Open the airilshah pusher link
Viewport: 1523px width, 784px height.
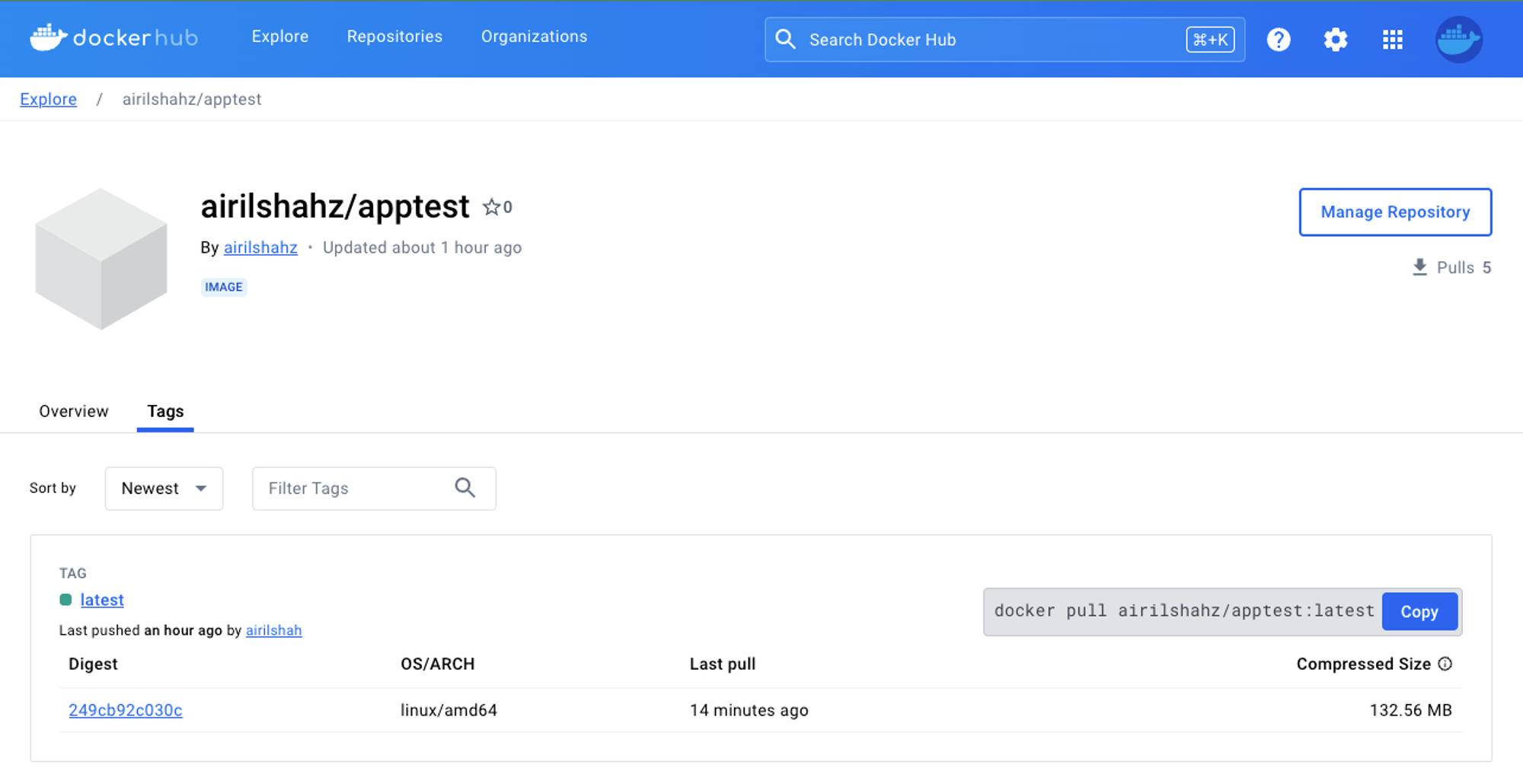273,630
